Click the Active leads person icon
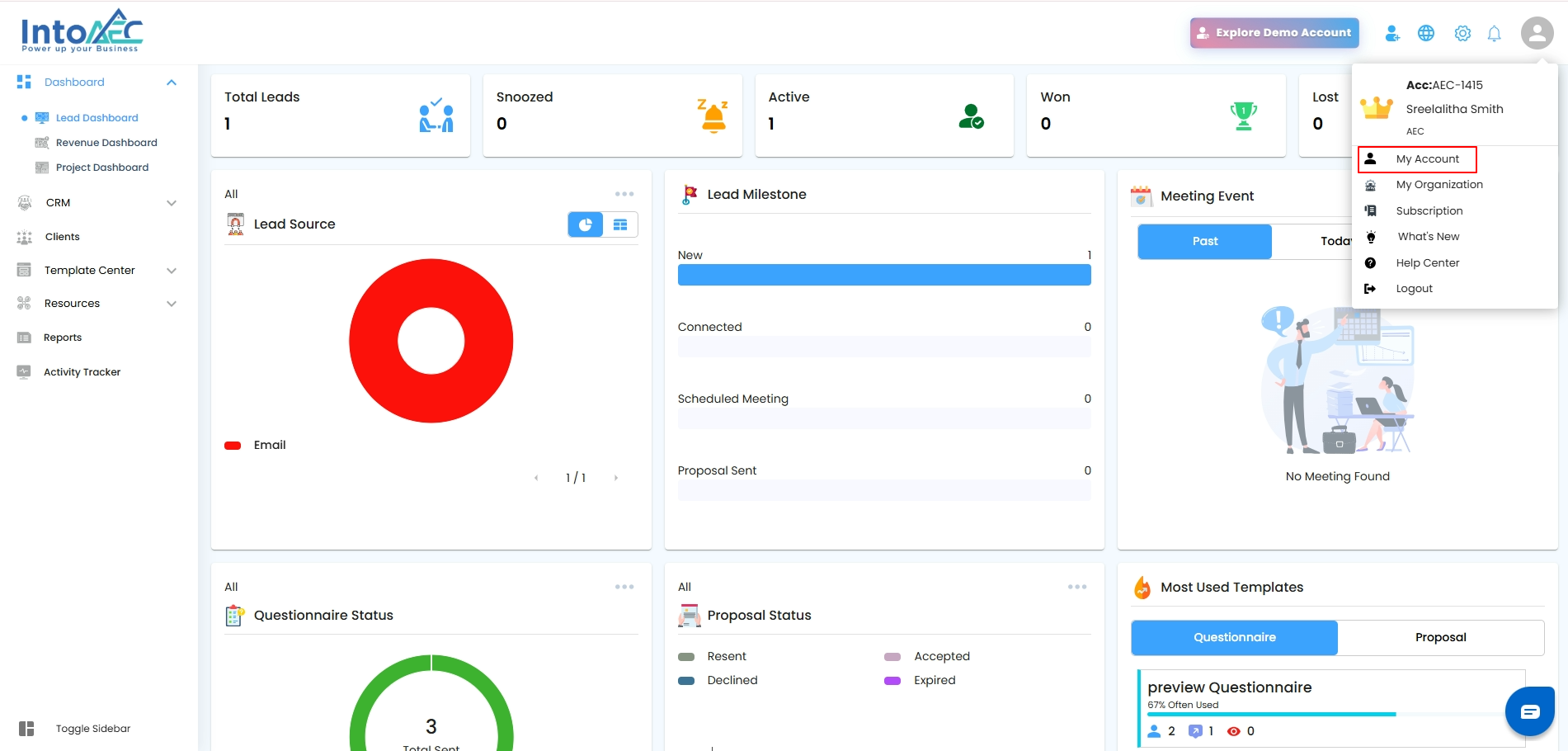Image resolution: width=1568 pixels, height=751 pixels. coord(972,116)
